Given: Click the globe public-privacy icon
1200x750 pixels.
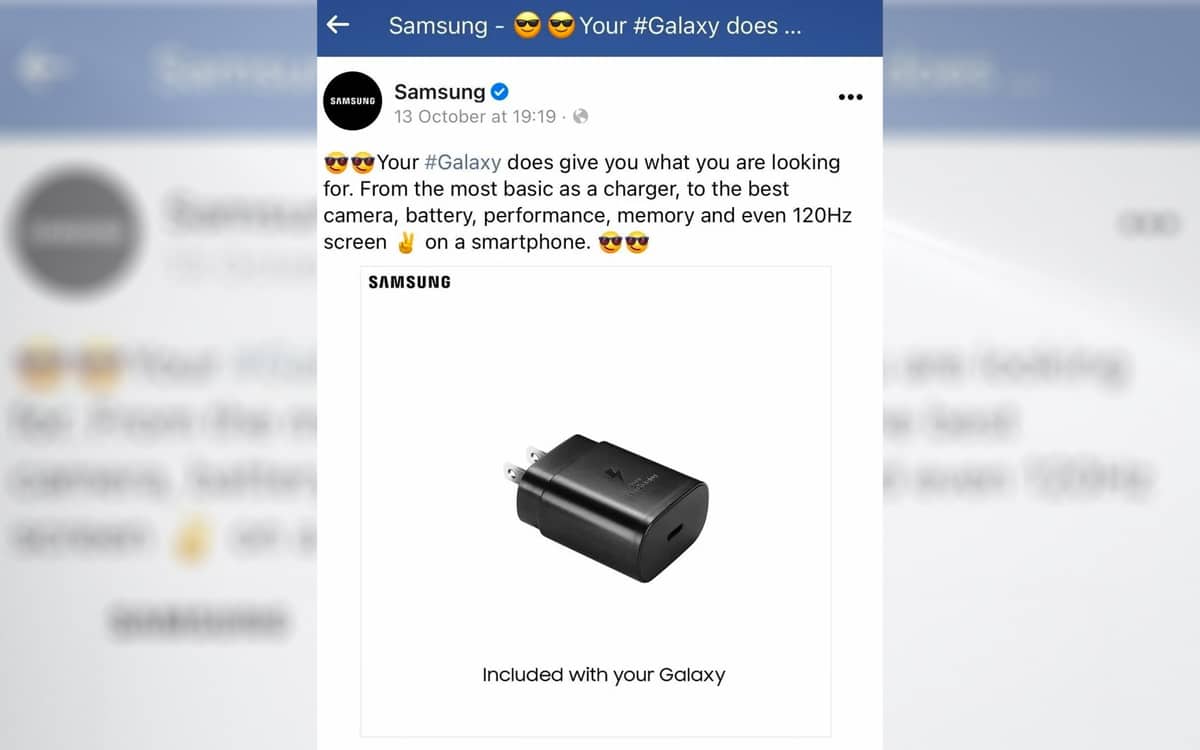Looking at the screenshot, I should click(x=580, y=117).
